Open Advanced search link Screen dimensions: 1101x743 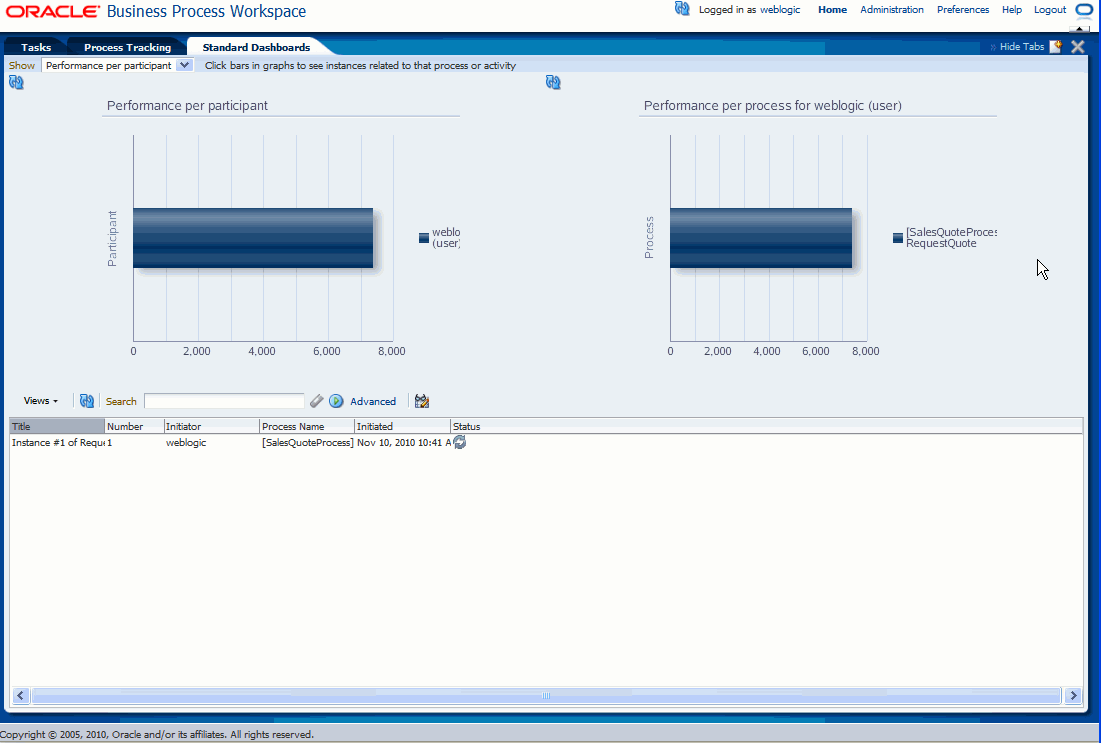pos(373,402)
